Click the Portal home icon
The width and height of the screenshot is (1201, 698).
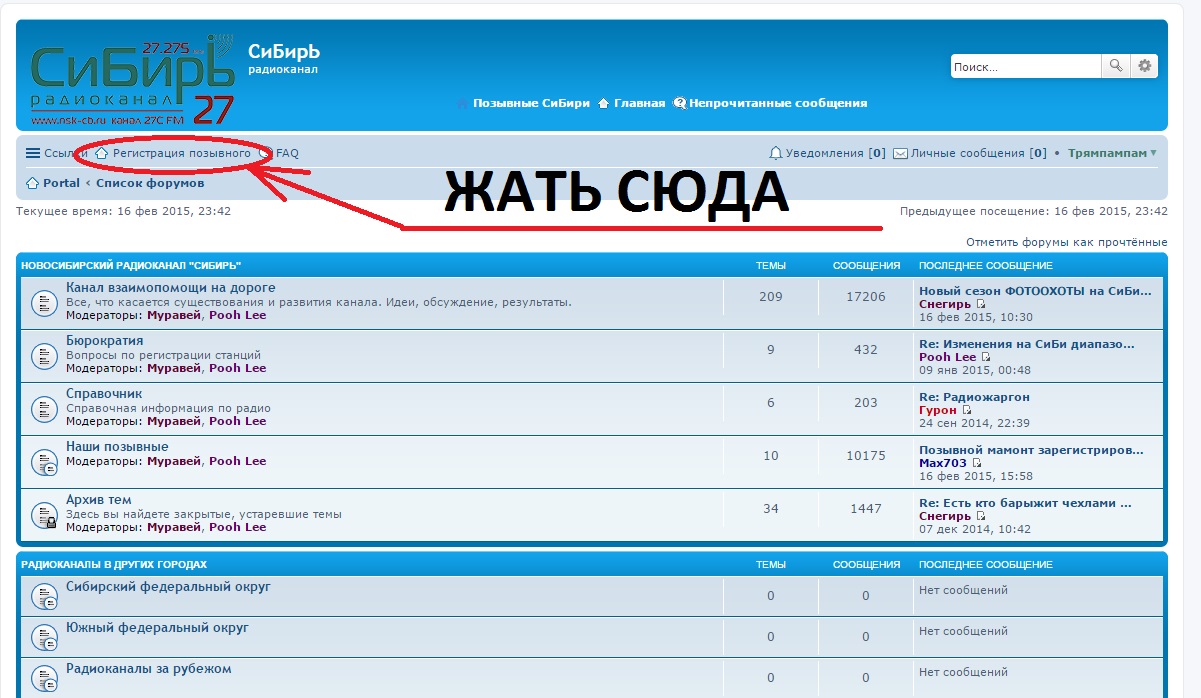click(32, 183)
